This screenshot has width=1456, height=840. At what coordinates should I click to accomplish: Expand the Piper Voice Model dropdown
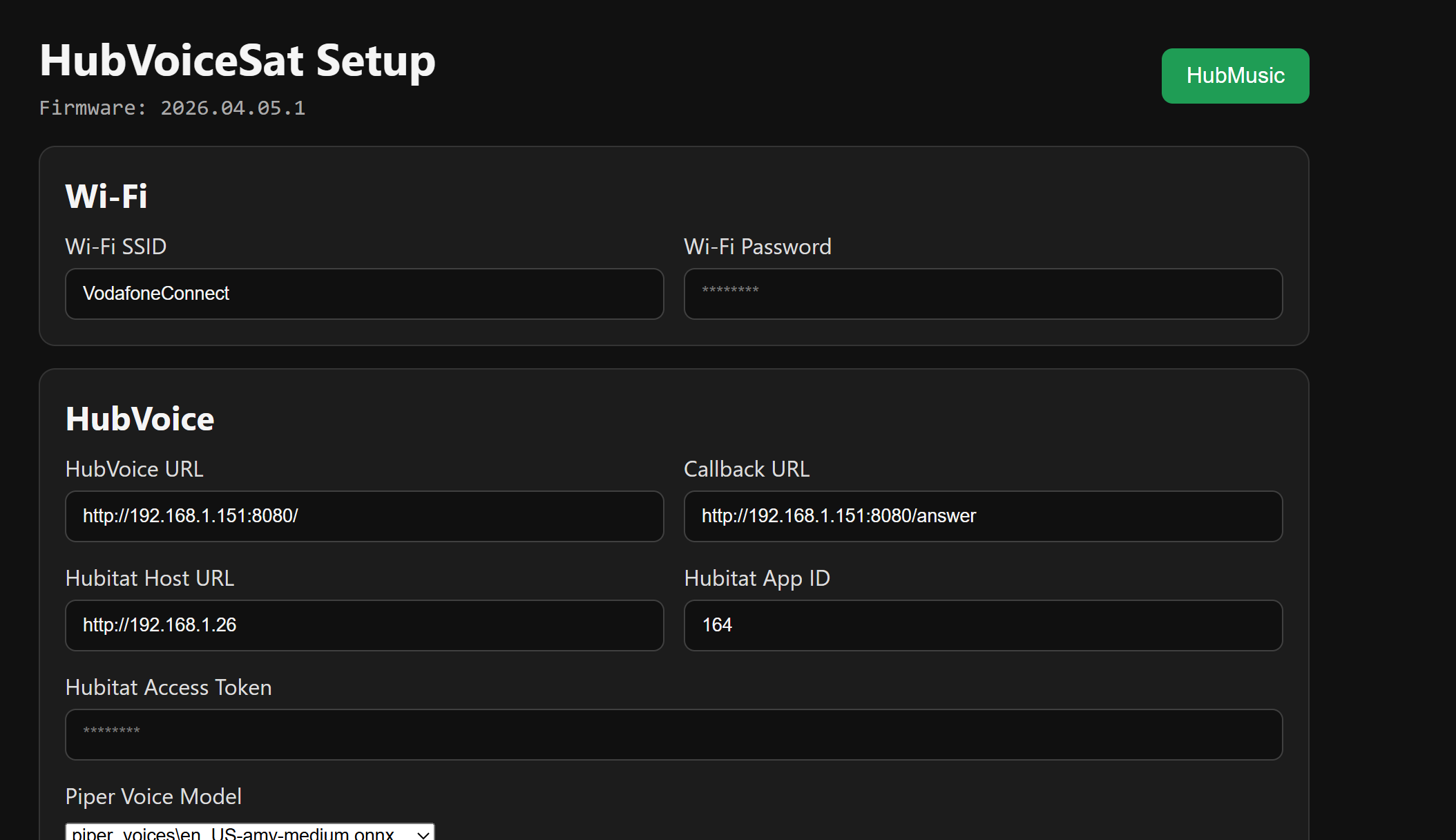[x=249, y=832]
